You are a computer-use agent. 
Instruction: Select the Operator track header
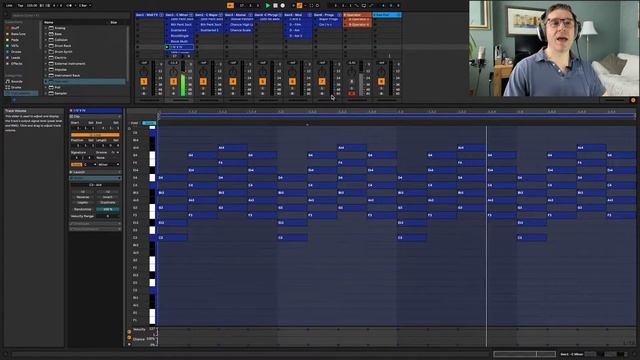[357, 15]
